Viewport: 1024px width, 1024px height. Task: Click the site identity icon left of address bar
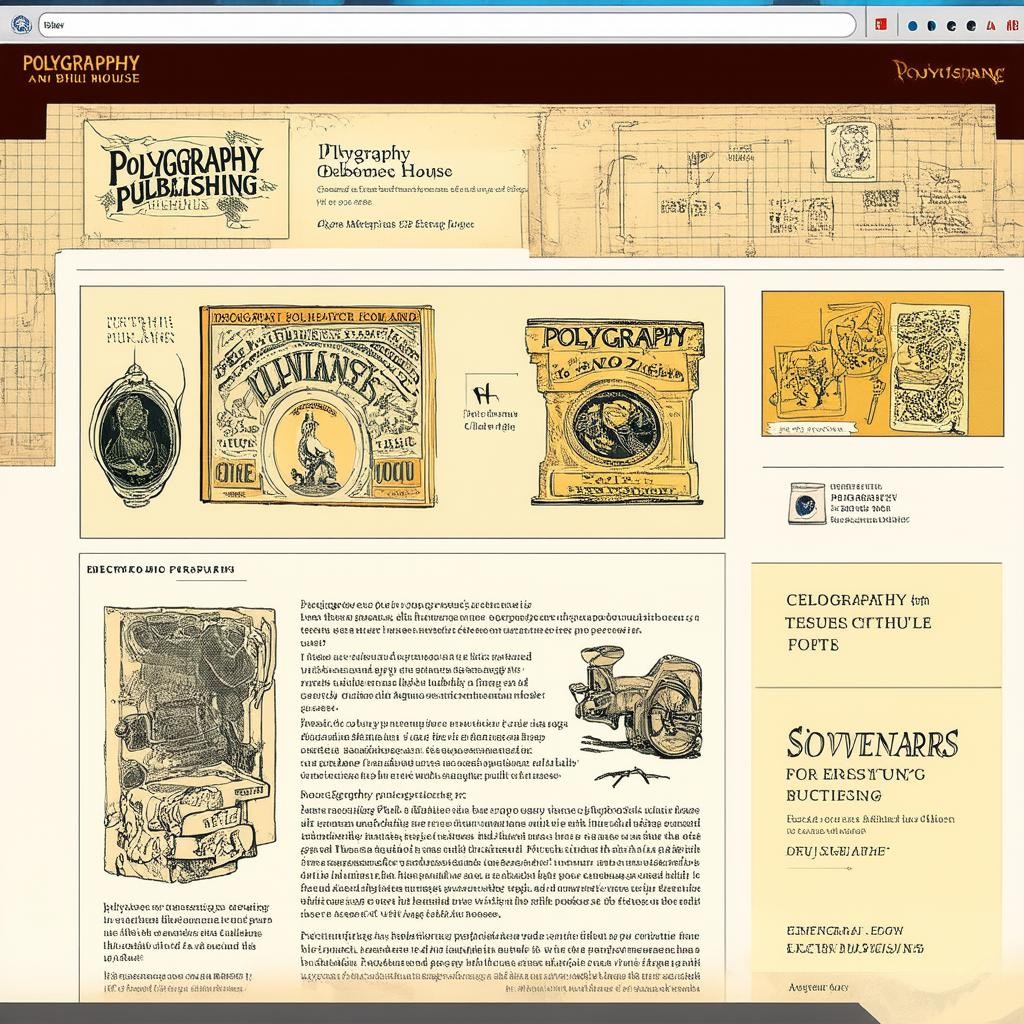[x=20, y=24]
